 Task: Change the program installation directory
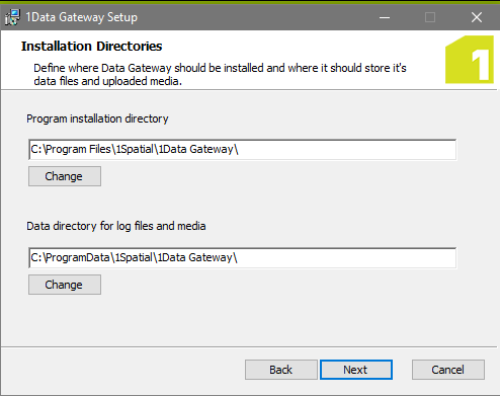[x=64, y=176]
